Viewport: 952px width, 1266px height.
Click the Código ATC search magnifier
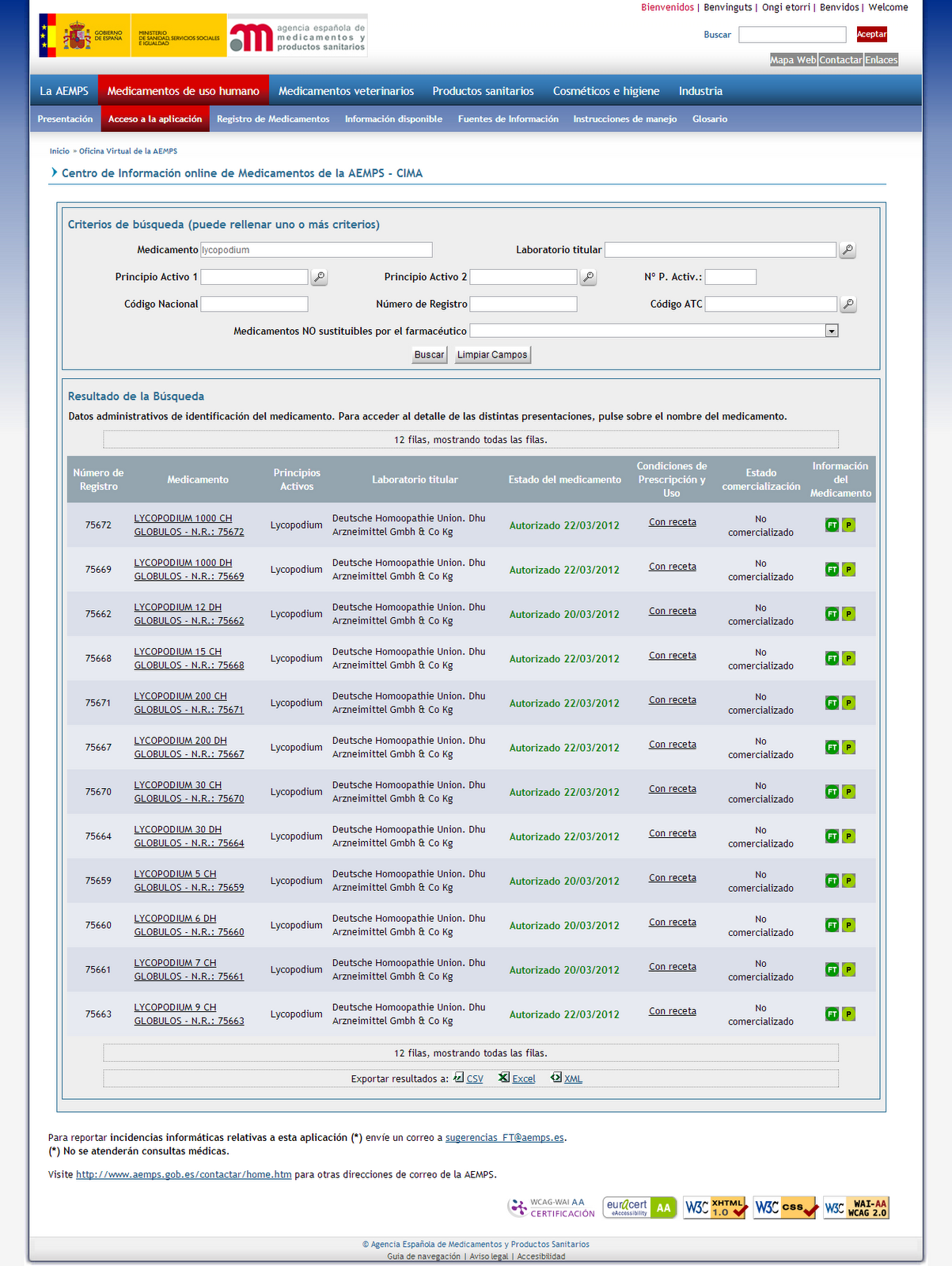coord(848,304)
